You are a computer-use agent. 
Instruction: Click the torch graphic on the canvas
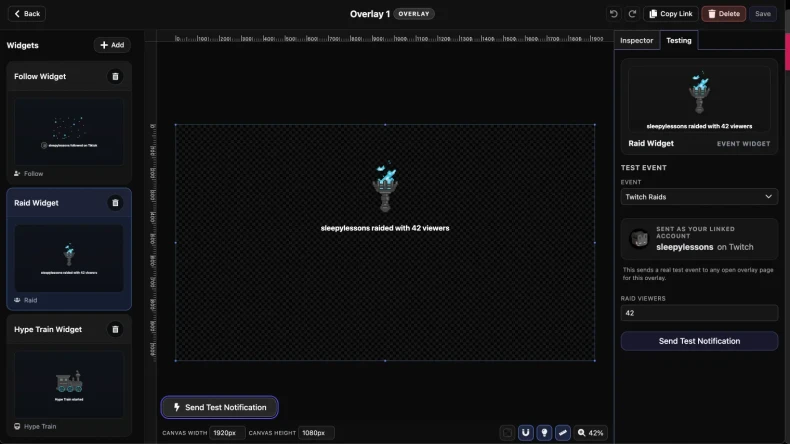pyautogui.click(x=385, y=187)
